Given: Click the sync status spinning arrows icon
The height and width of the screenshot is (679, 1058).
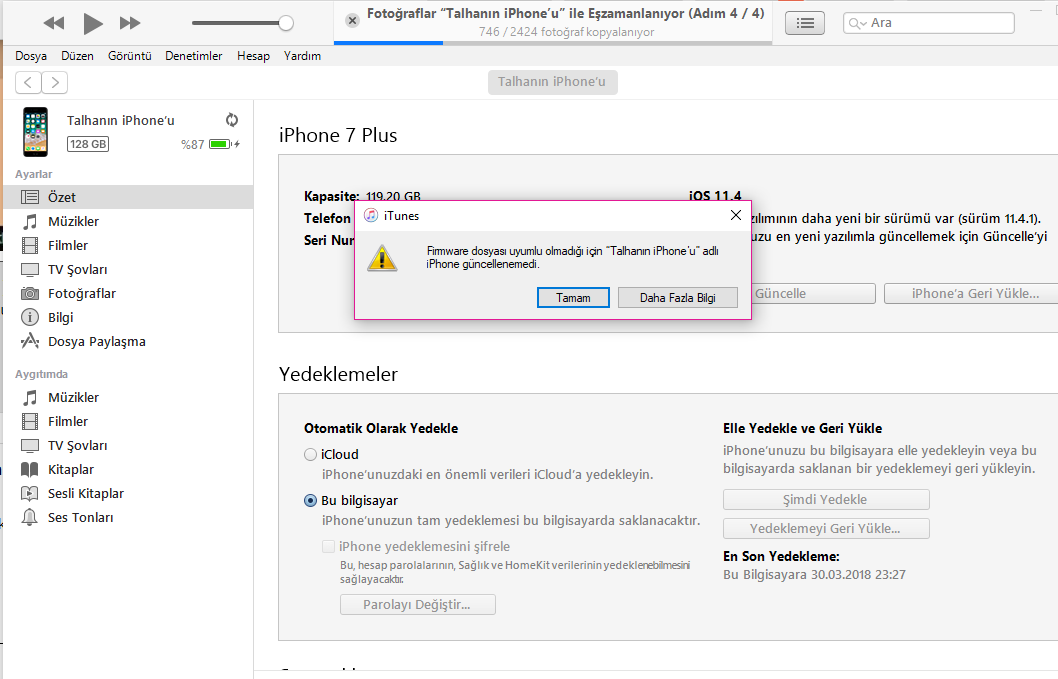Looking at the screenshot, I should click(x=232, y=120).
